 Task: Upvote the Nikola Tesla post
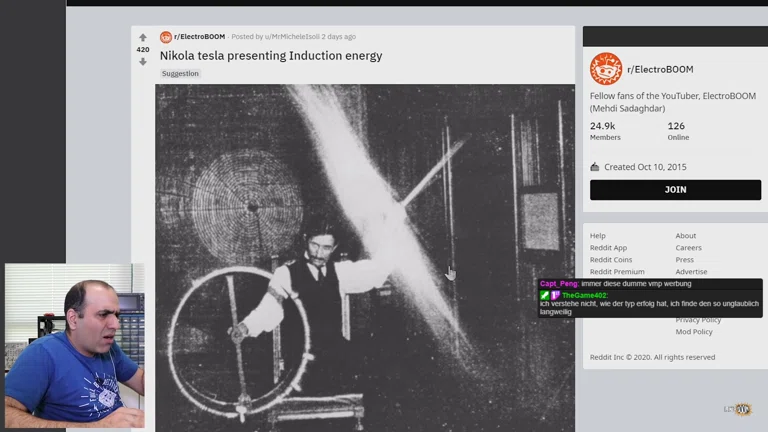[x=143, y=38]
